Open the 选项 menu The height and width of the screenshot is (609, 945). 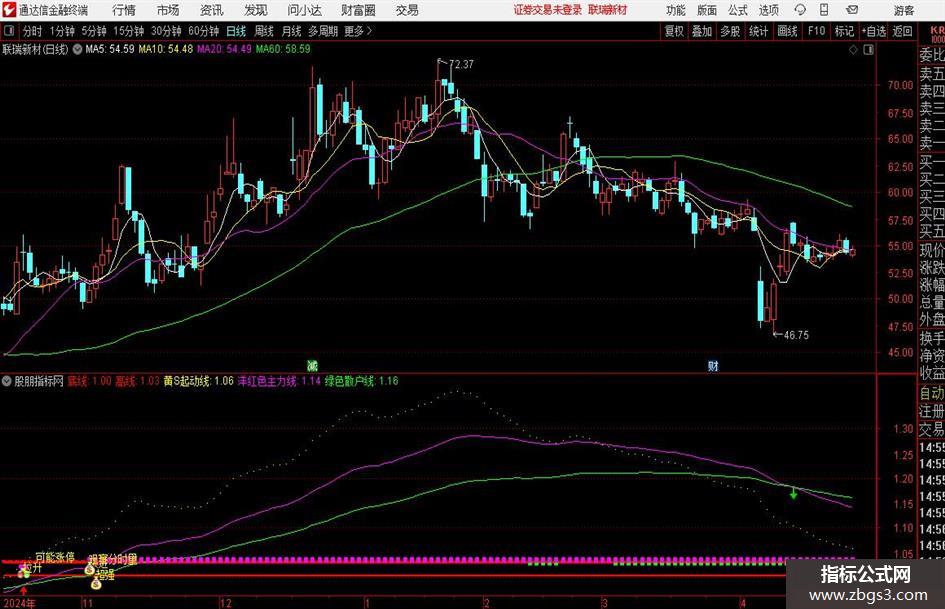coord(768,10)
